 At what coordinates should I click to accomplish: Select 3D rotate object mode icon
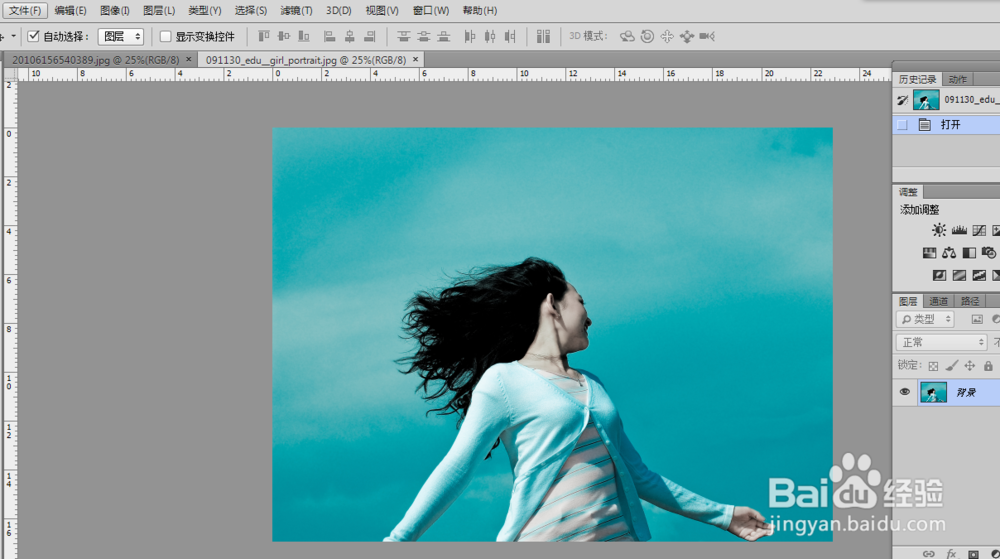[x=628, y=36]
